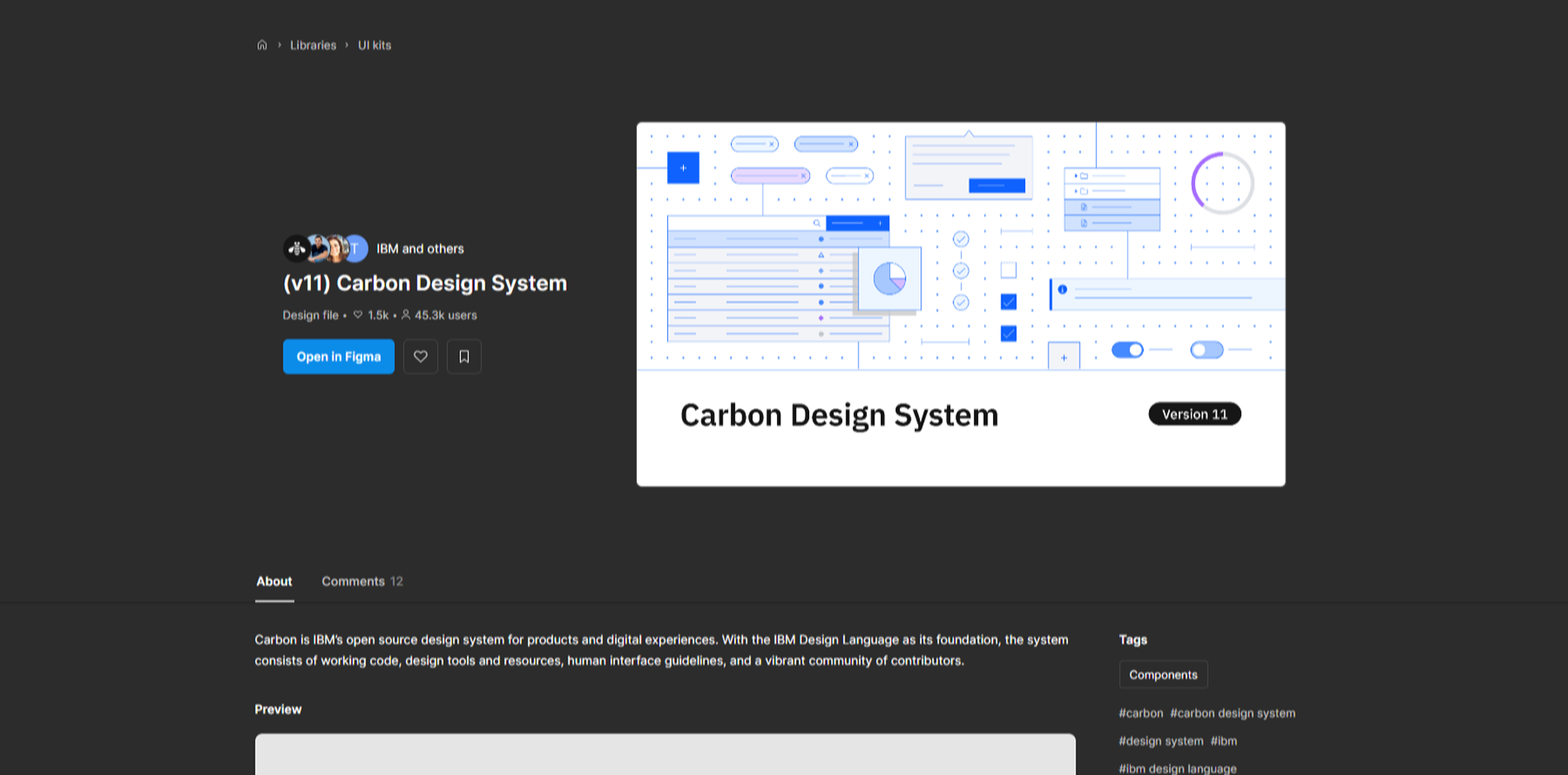Viewport: 1568px width, 775px height.
Task: Open the #carbon hashtag
Action: click(x=1141, y=713)
